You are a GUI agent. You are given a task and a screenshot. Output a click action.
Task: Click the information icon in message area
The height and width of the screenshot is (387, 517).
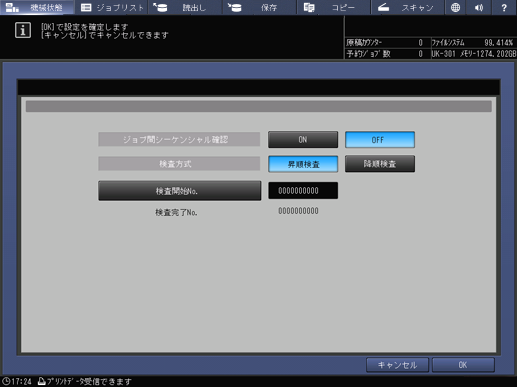coord(23,30)
